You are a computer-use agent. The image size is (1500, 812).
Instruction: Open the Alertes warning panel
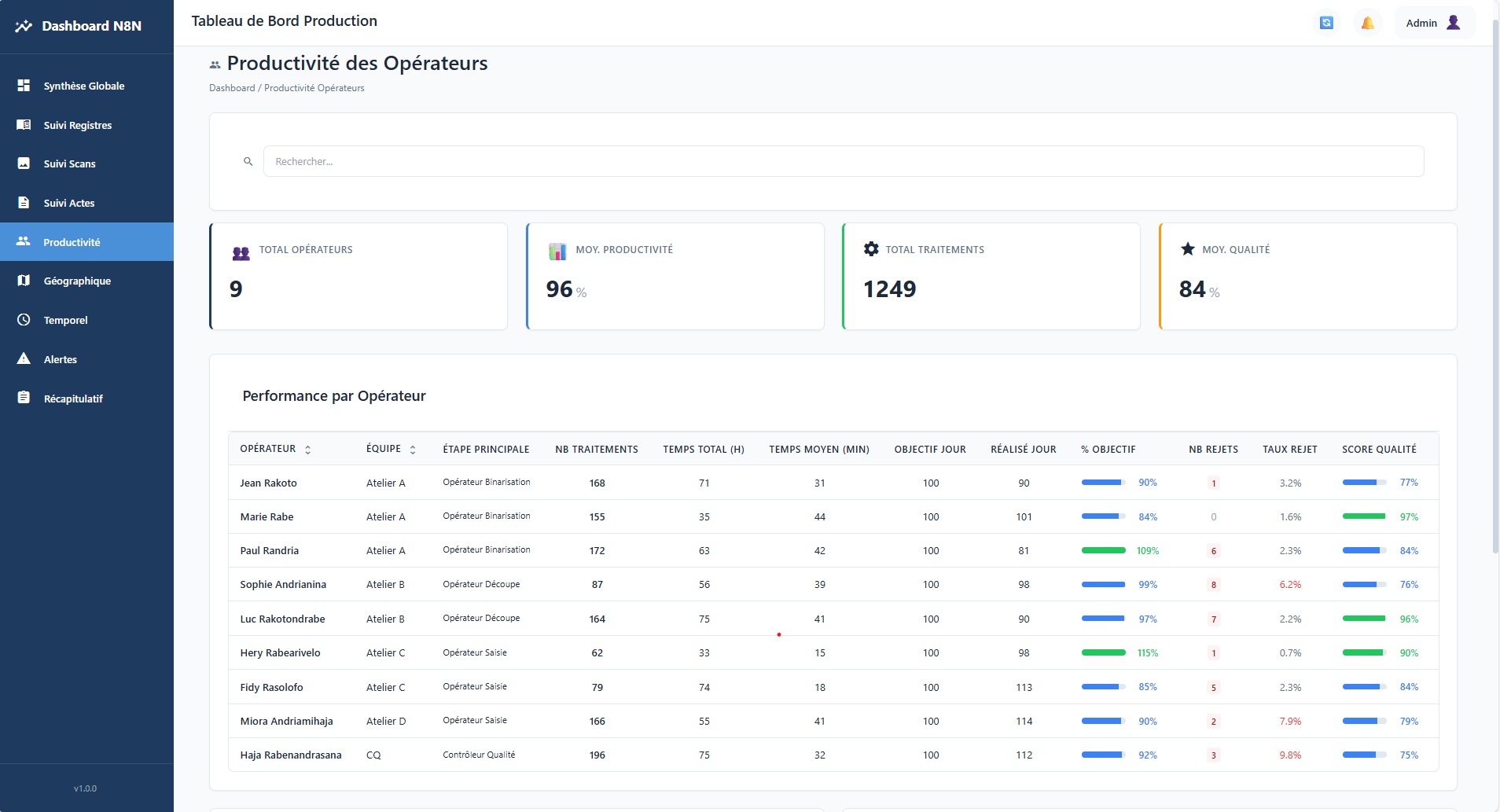point(61,359)
